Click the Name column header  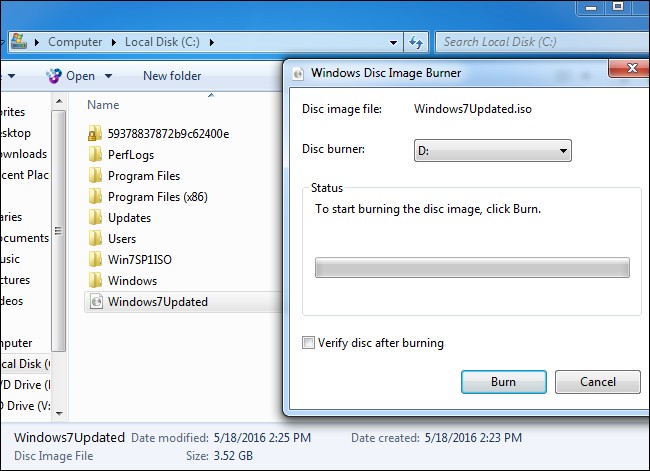(103, 105)
